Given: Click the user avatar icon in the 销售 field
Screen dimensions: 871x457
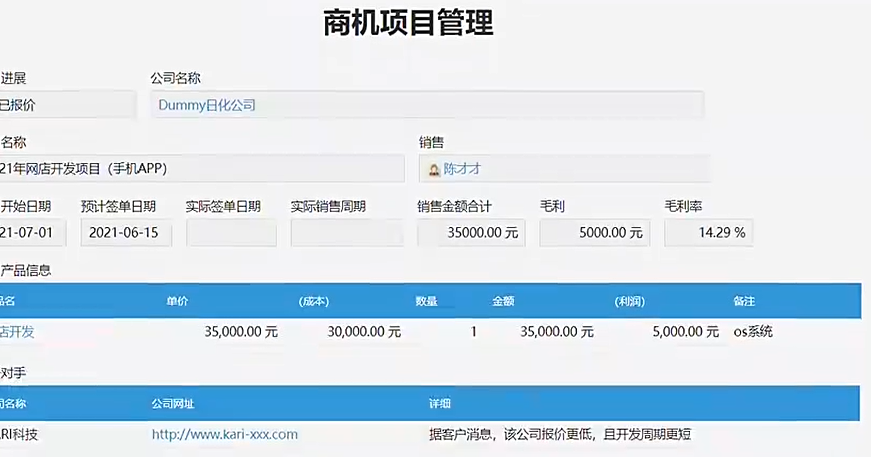Looking at the screenshot, I should pyautogui.click(x=434, y=170).
